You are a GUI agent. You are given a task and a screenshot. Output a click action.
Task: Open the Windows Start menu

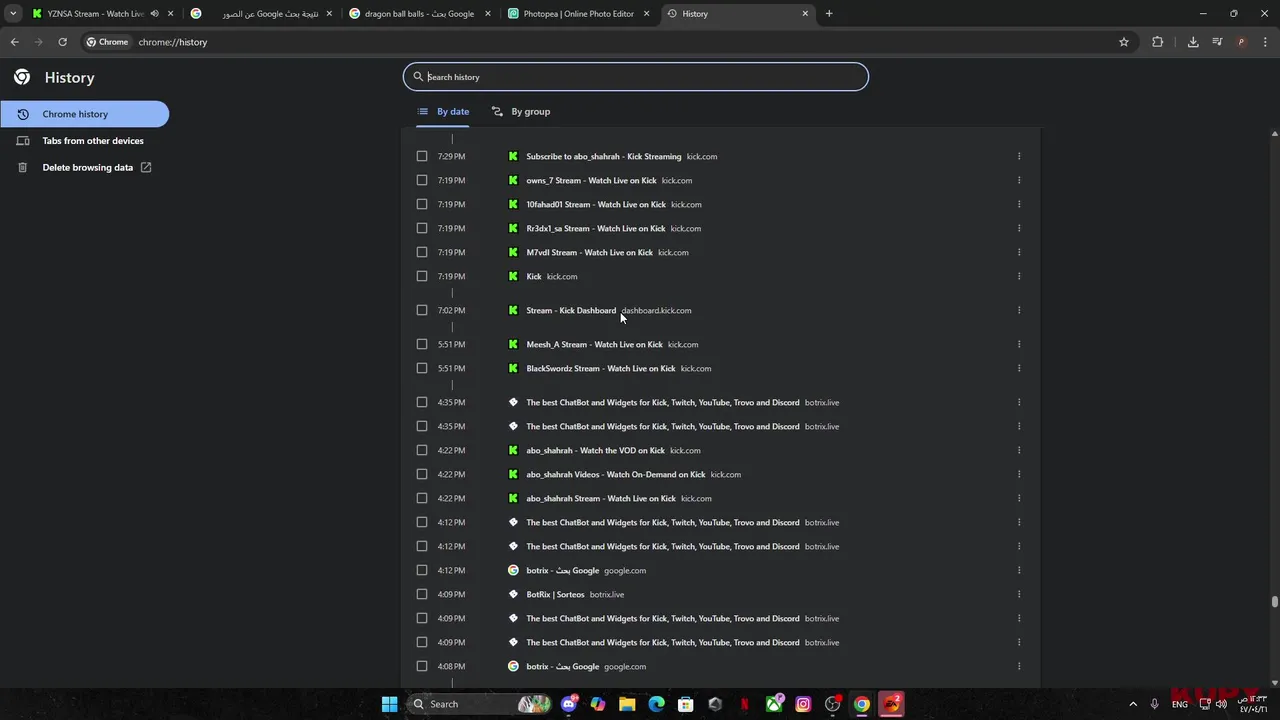pos(389,704)
